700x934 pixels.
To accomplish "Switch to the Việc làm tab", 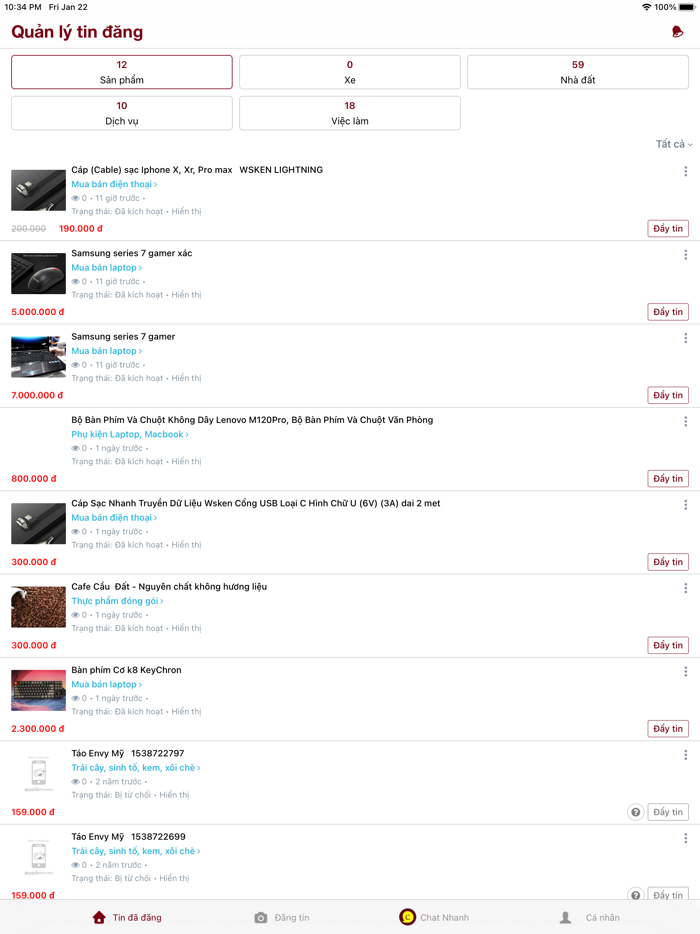I will tap(350, 113).
